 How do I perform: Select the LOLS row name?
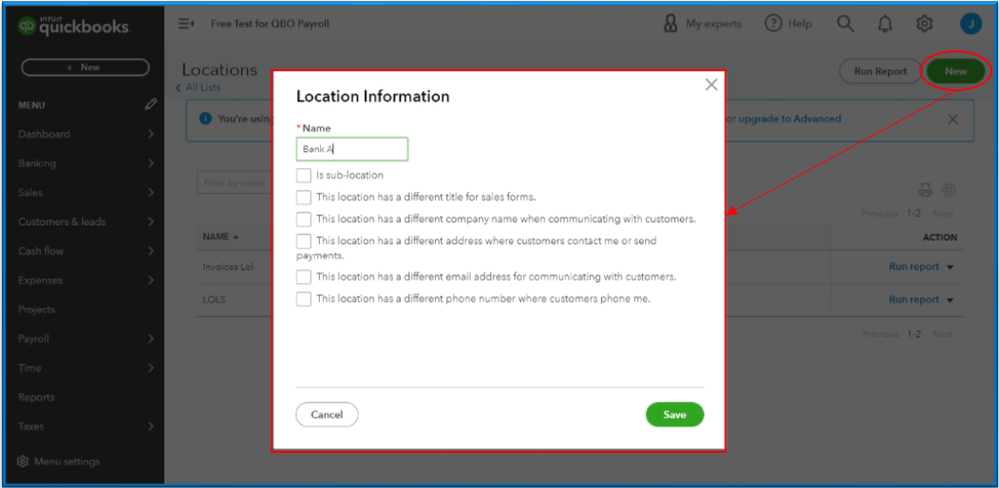coord(214,299)
